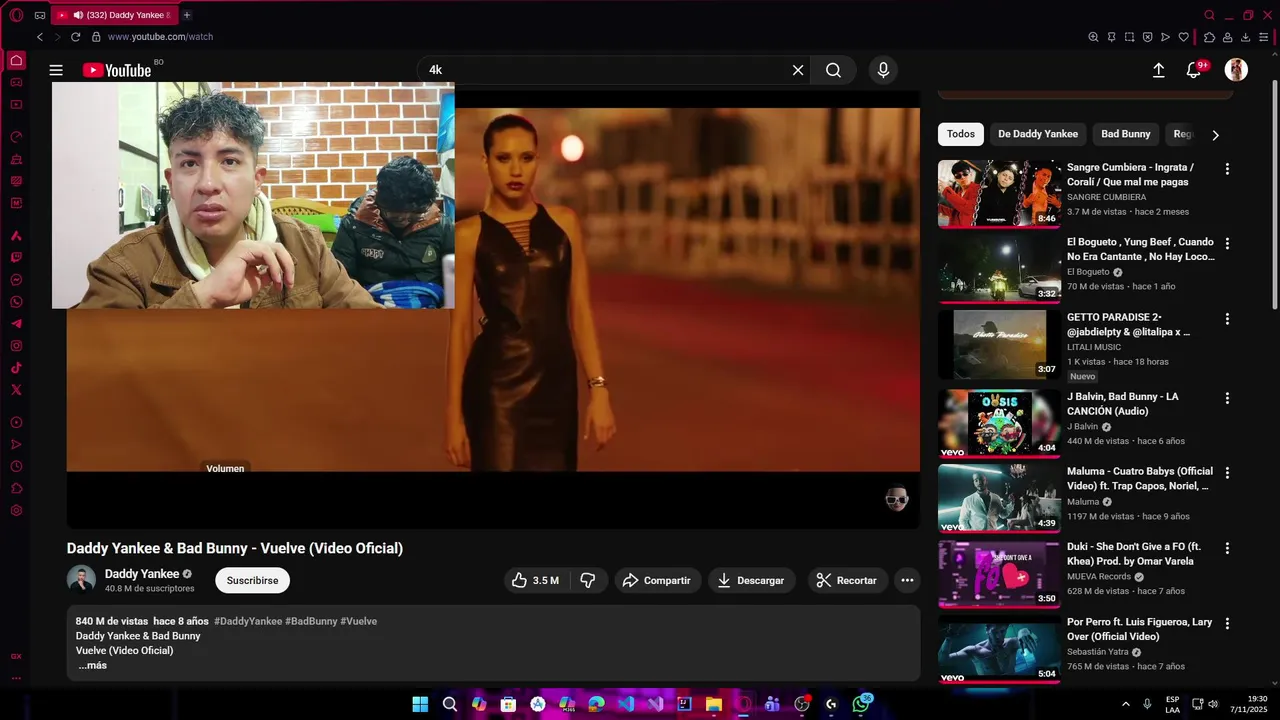1280x720 pixels.
Task: Open more actions ellipsis beside Recortar
Action: tap(907, 580)
